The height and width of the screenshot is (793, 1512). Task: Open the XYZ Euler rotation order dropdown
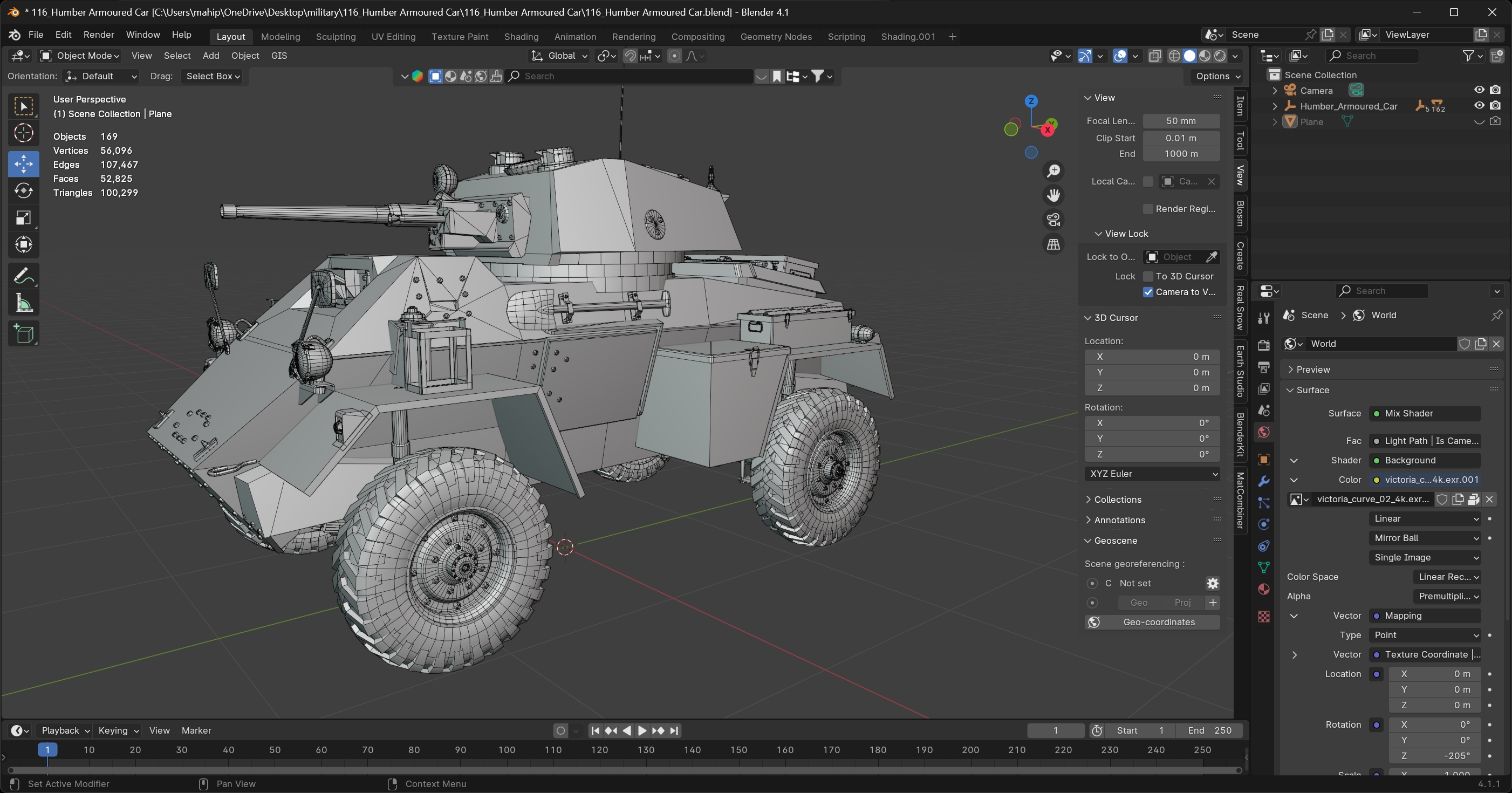[1152, 474]
